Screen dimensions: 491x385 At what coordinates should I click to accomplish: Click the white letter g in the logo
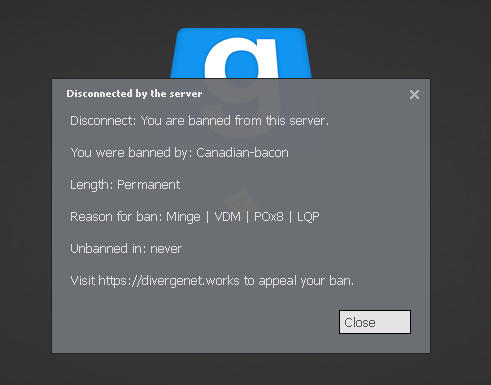coord(241,58)
